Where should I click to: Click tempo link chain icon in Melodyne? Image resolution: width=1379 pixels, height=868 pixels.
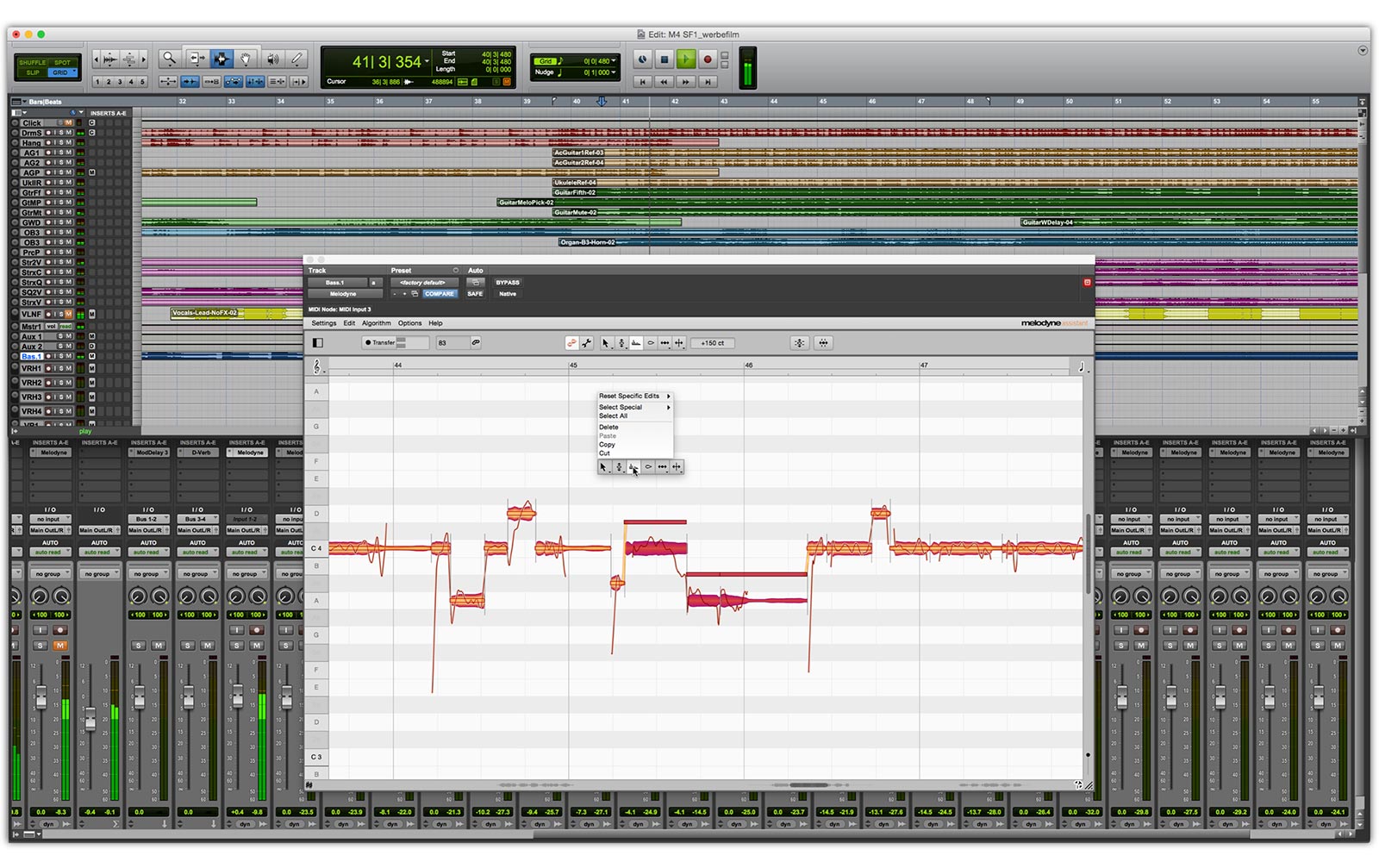click(476, 343)
